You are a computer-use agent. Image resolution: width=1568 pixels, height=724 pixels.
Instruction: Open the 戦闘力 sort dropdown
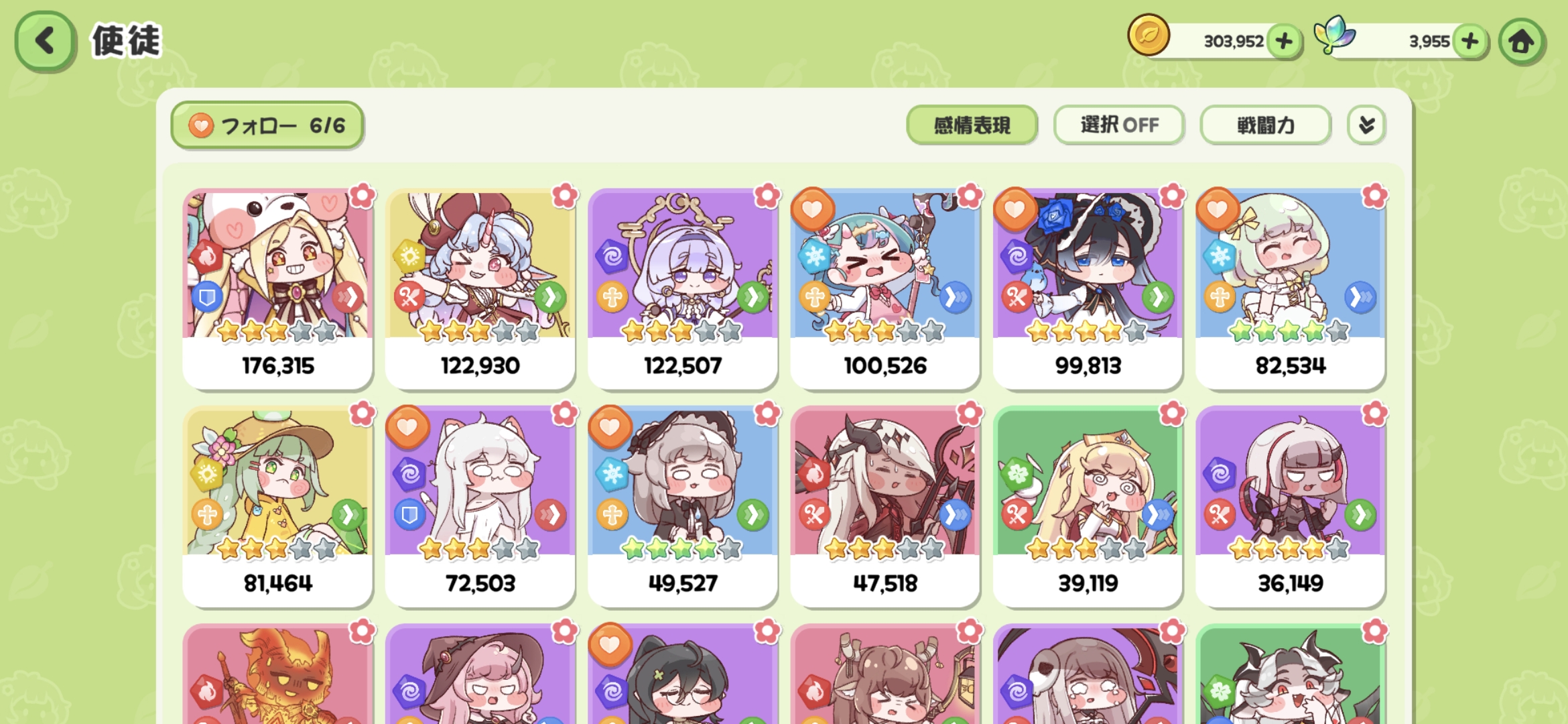point(1265,125)
